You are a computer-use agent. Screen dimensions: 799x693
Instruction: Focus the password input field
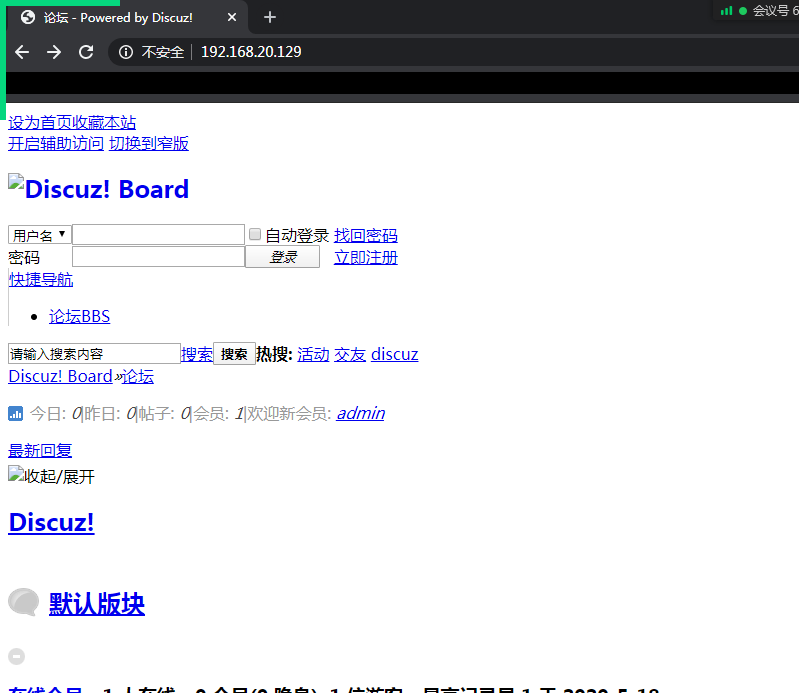pyautogui.click(x=158, y=256)
